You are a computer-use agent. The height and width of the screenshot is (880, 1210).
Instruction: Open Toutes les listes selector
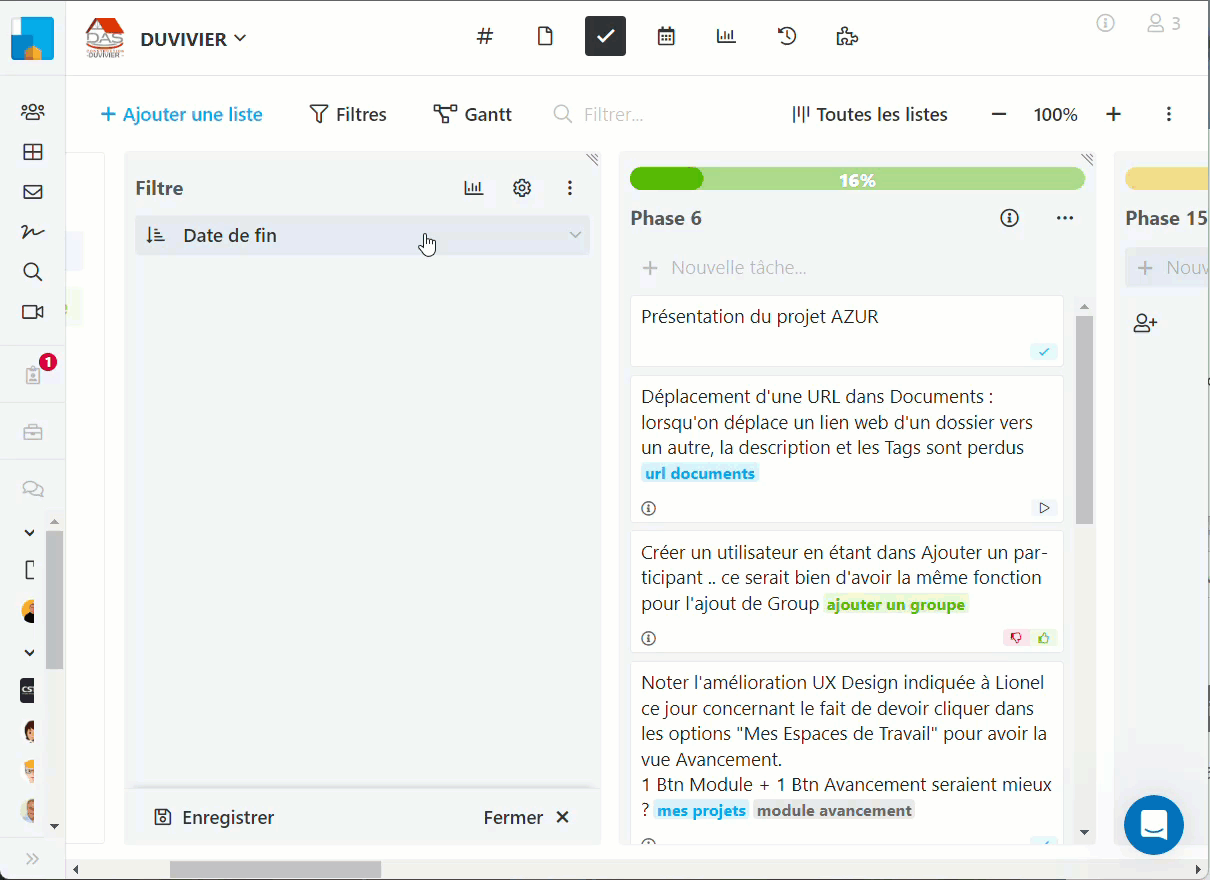click(870, 115)
